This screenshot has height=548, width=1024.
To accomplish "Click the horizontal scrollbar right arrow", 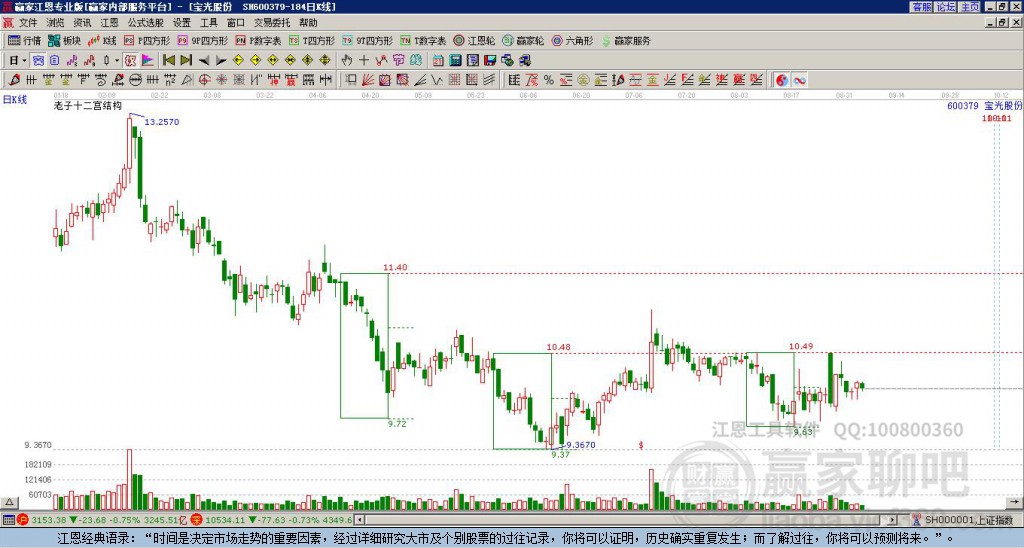I will [893, 520].
